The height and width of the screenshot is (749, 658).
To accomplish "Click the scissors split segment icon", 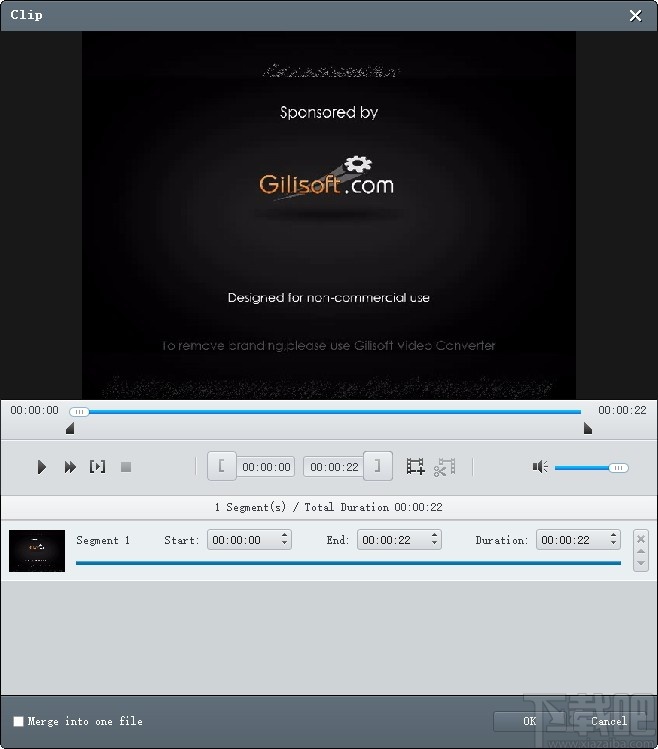I will click(x=444, y=467).
